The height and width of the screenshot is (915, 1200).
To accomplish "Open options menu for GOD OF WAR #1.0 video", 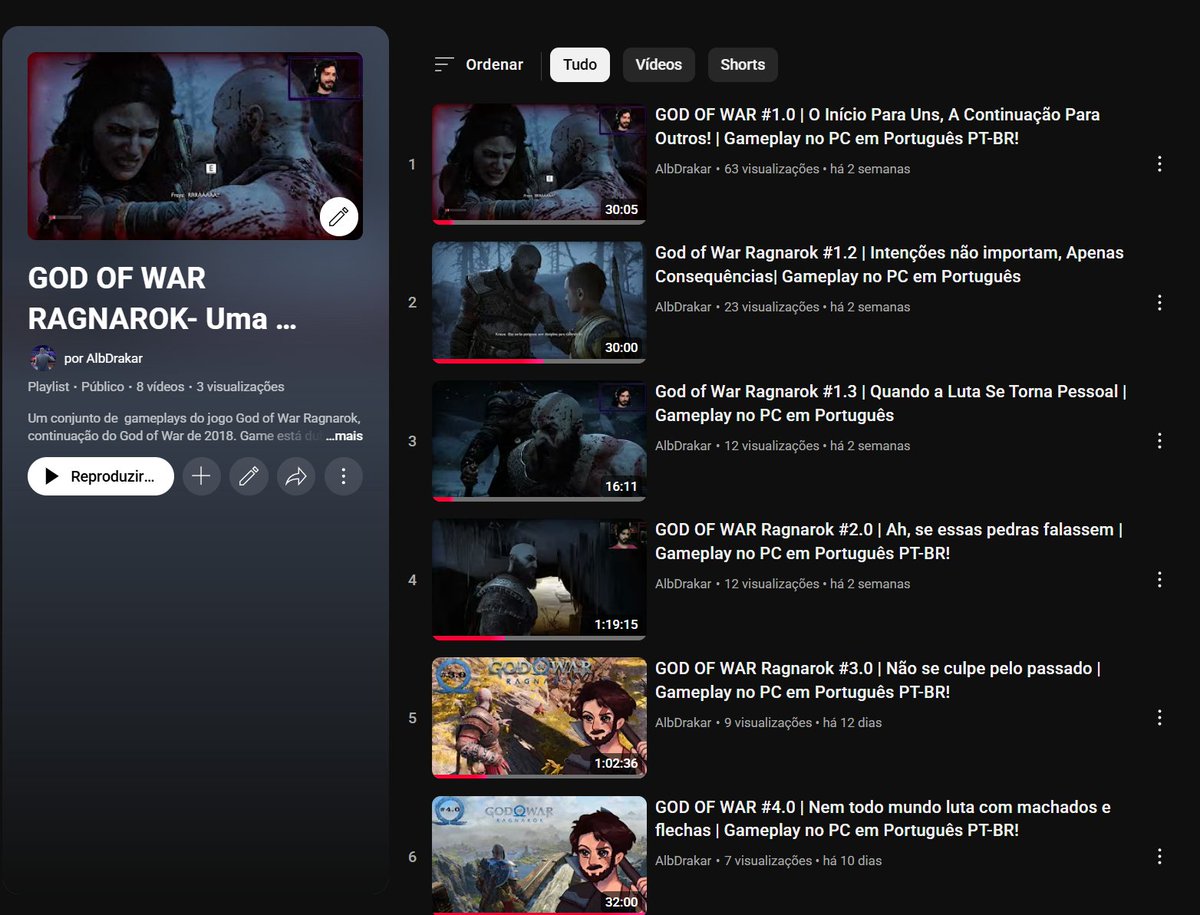I will (1159, 164).
